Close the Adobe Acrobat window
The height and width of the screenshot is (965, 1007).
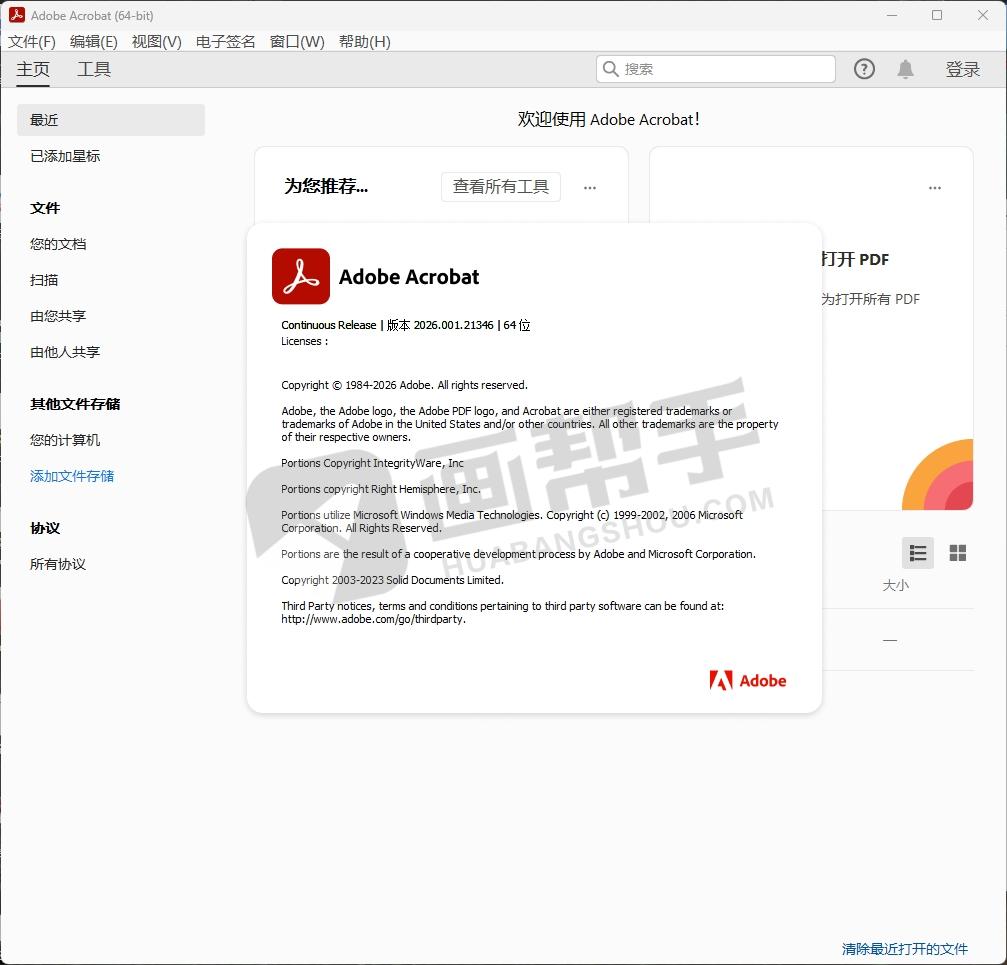click(983, 15)
